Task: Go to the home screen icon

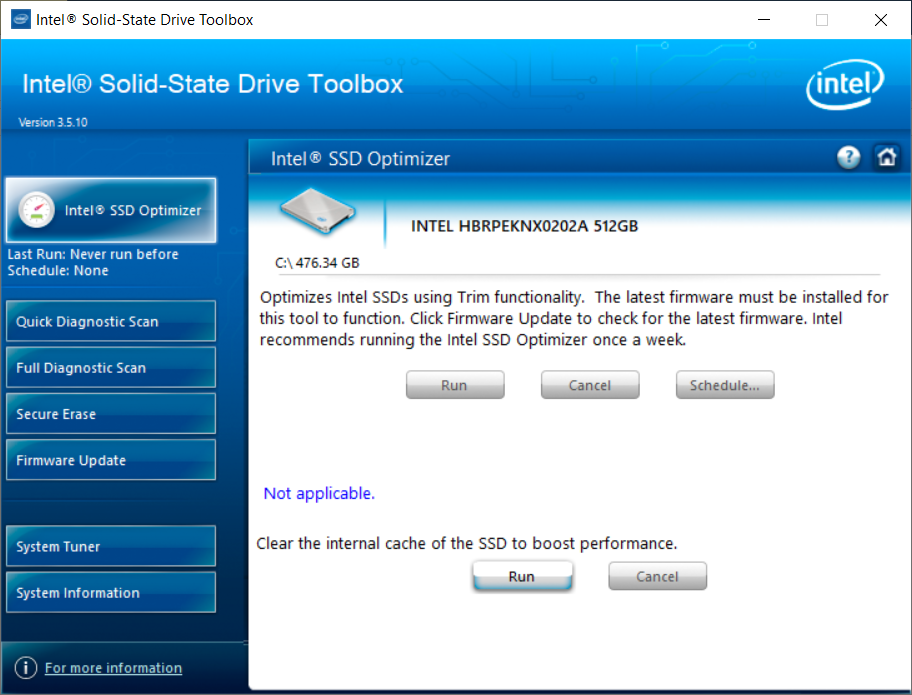Action: pyautogui.click(x=886, y=157)
